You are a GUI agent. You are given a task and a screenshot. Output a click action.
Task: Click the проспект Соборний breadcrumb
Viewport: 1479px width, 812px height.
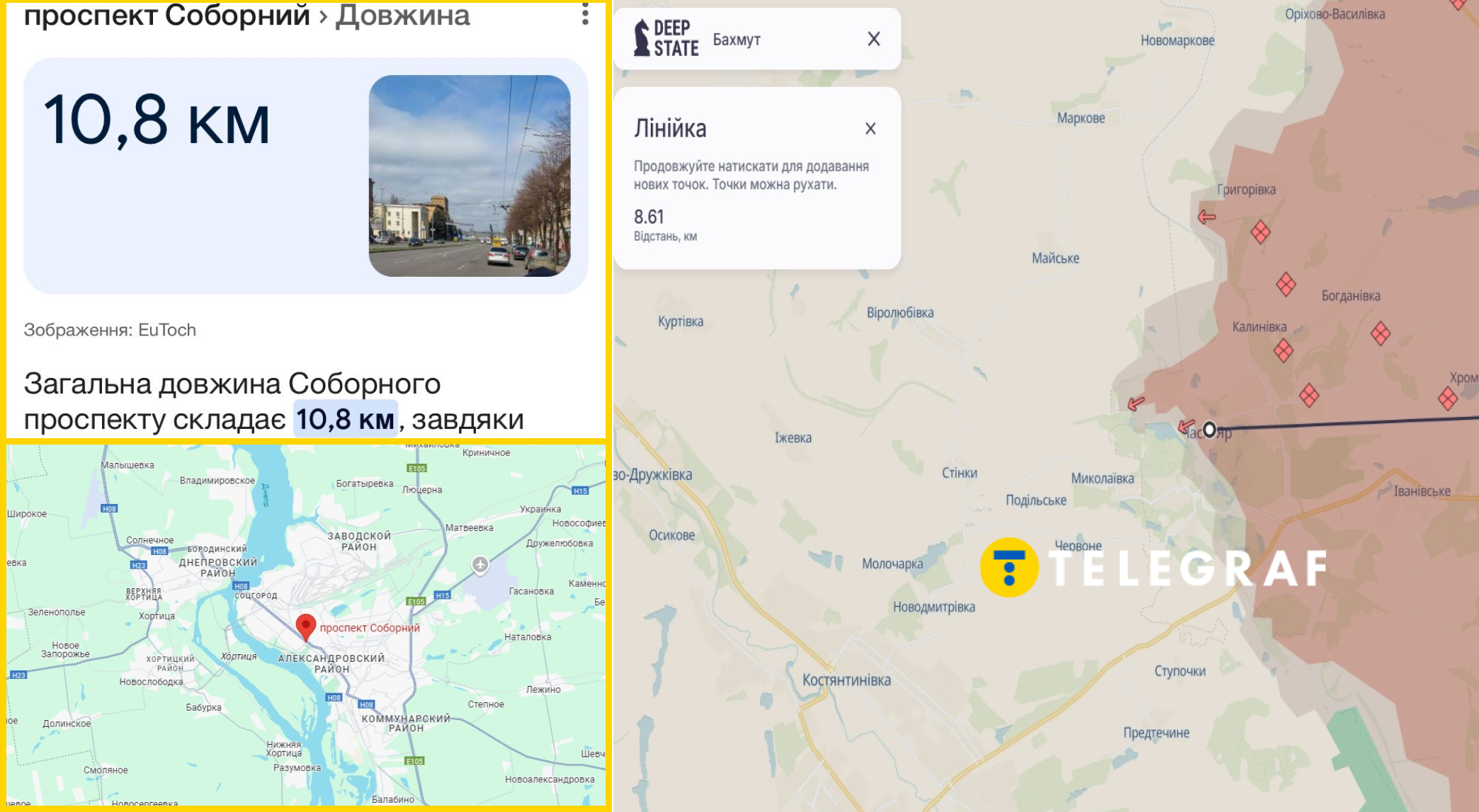[166, 15]
